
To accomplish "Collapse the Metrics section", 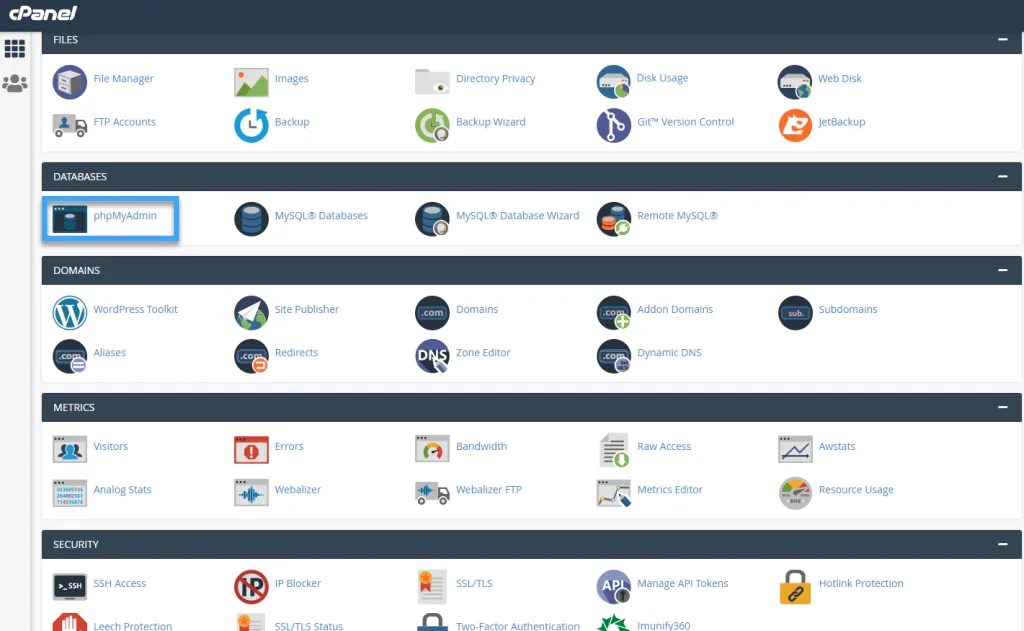I will pos(1002,407).
